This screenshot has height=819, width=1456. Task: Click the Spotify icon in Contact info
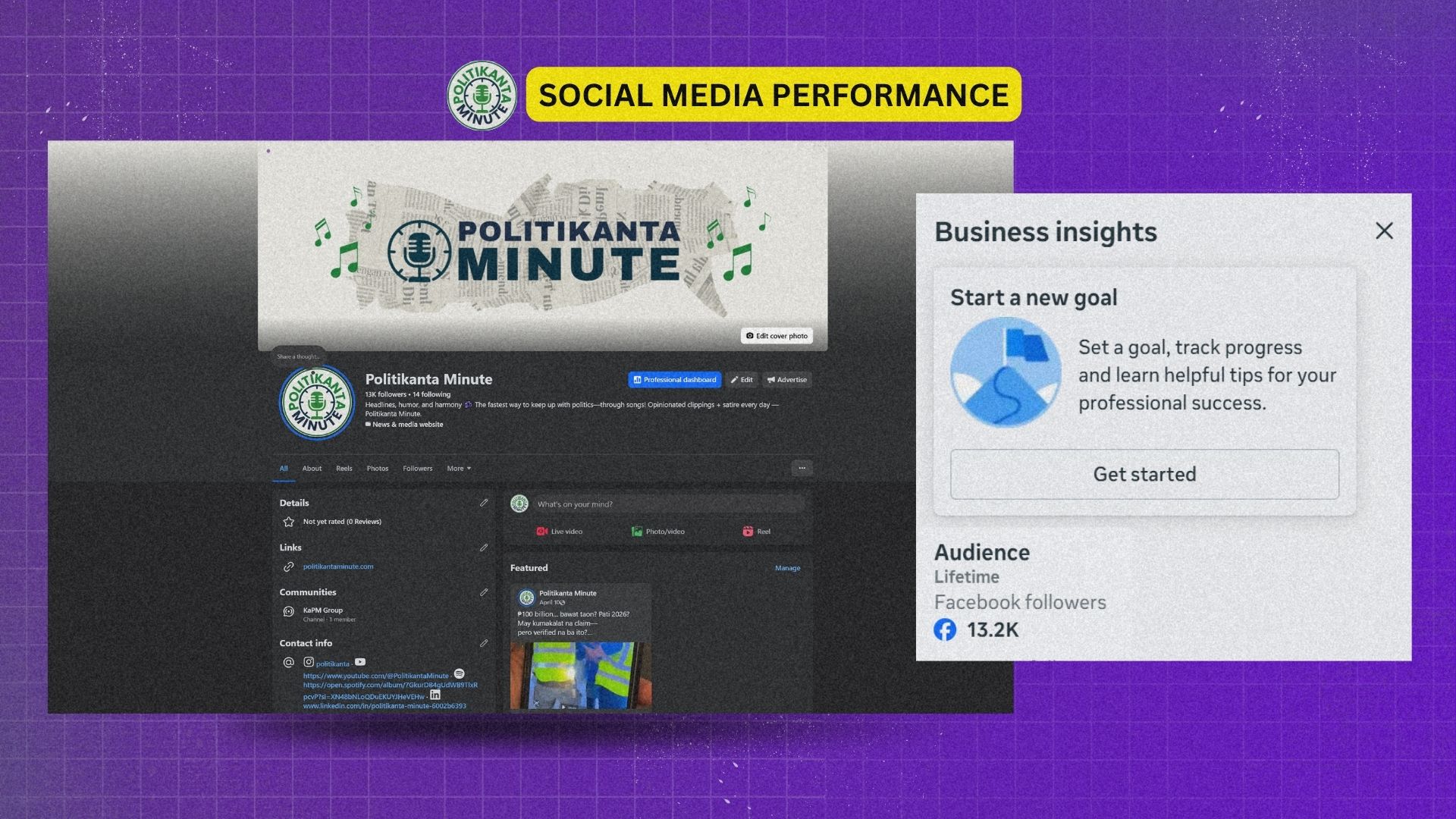[x=459, y=674]
